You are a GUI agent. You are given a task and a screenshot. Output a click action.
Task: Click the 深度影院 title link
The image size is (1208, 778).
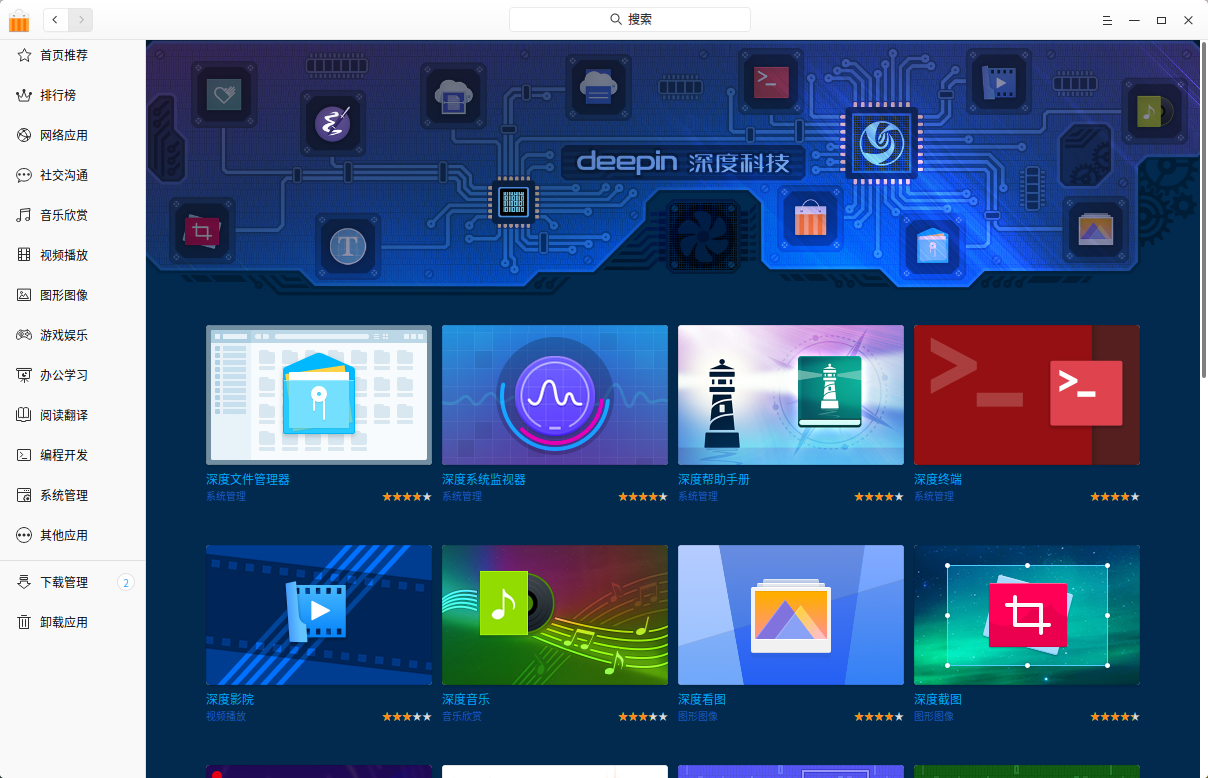pos(230,699)
